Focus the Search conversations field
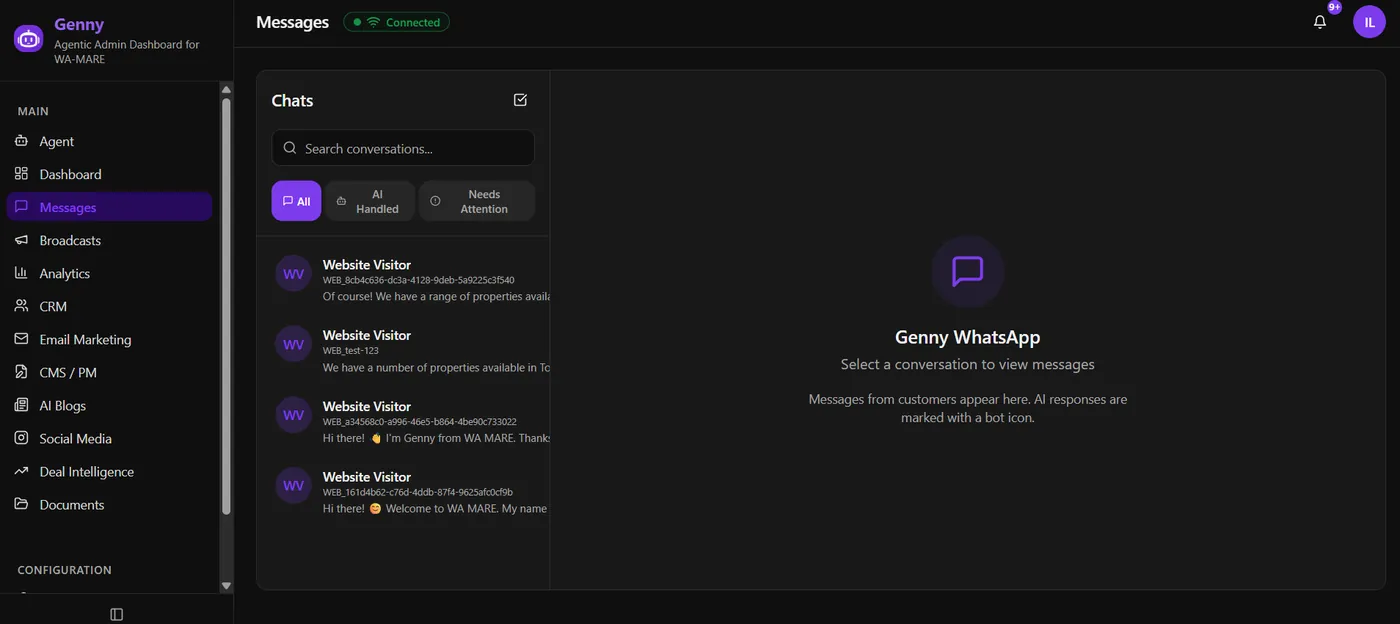The width and height of the screenshot is (1400, 624). [403, 148]
